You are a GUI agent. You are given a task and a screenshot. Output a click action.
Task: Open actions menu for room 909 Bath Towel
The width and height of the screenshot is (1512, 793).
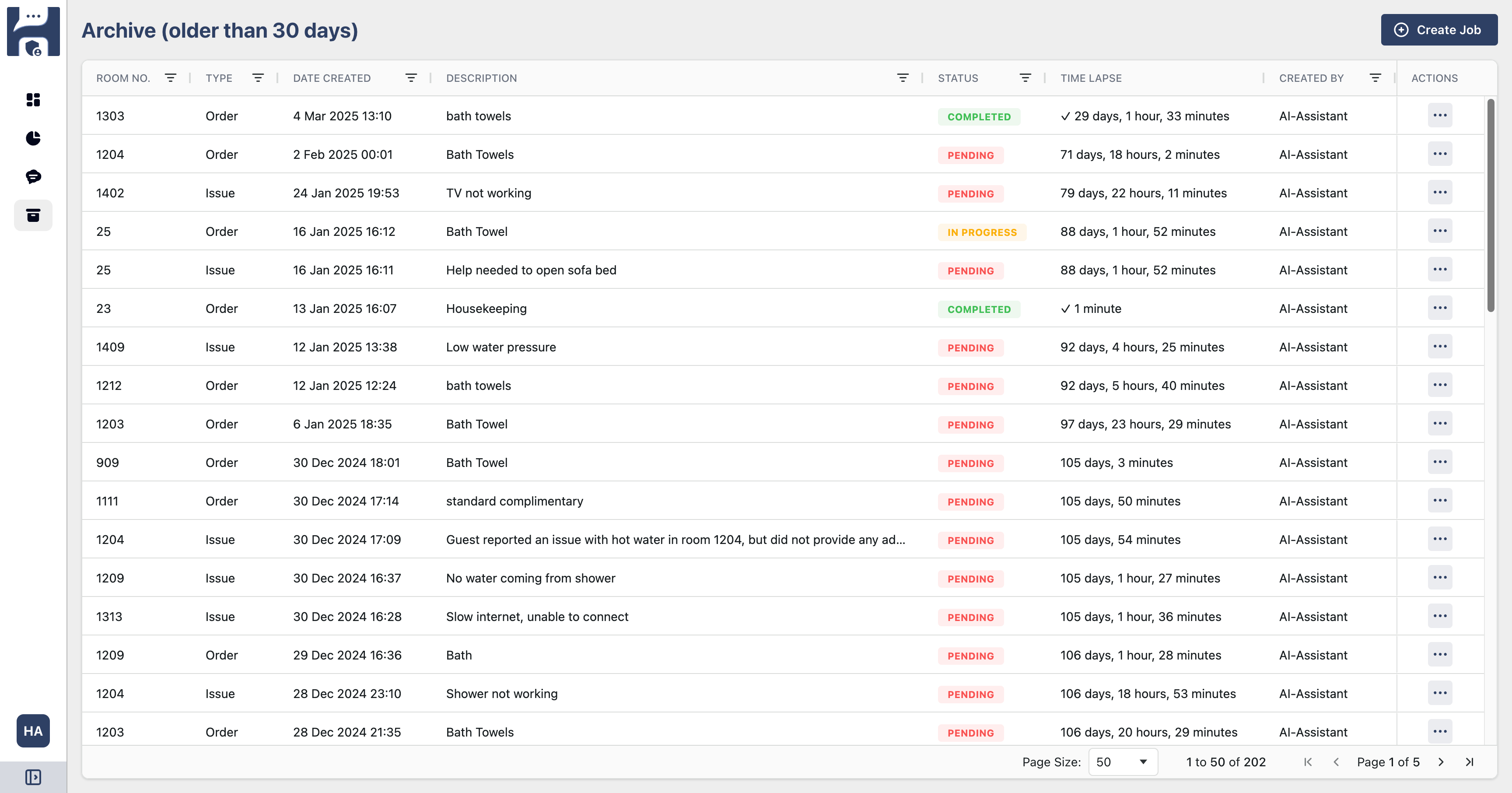pos(1440,462)
